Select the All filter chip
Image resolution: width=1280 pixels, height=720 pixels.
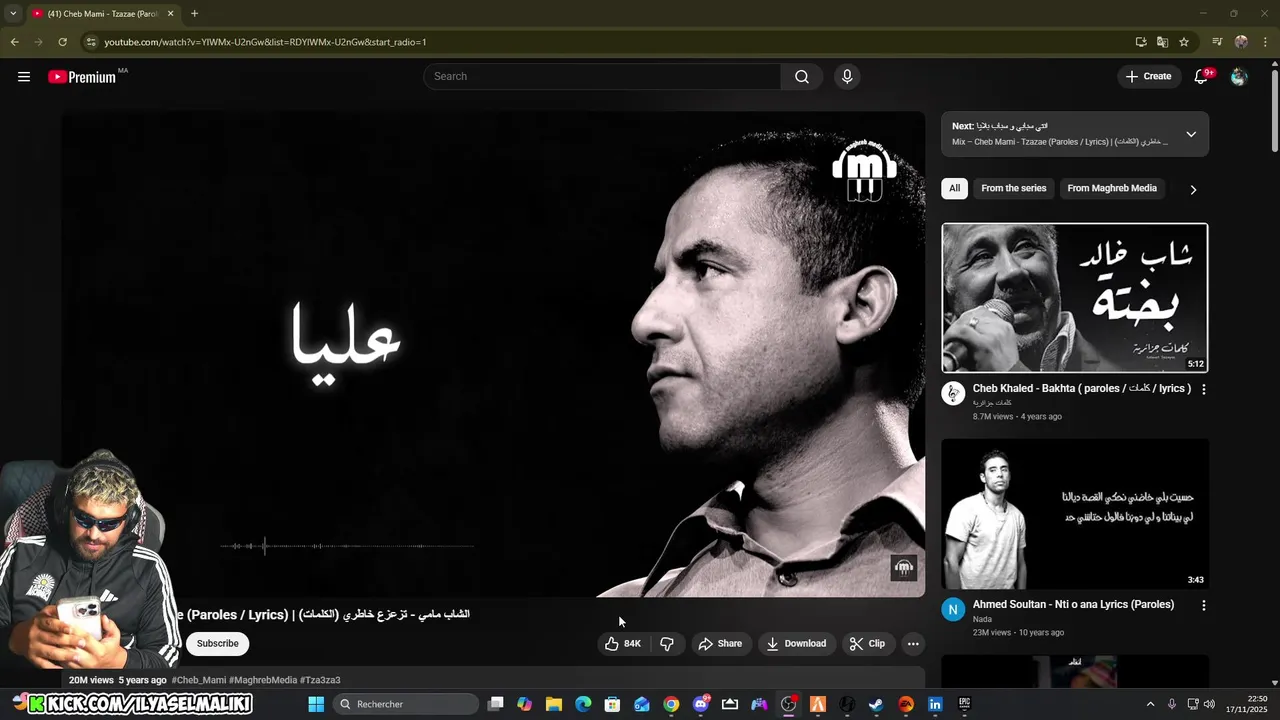pyautogui.click(x=954, y=188)
